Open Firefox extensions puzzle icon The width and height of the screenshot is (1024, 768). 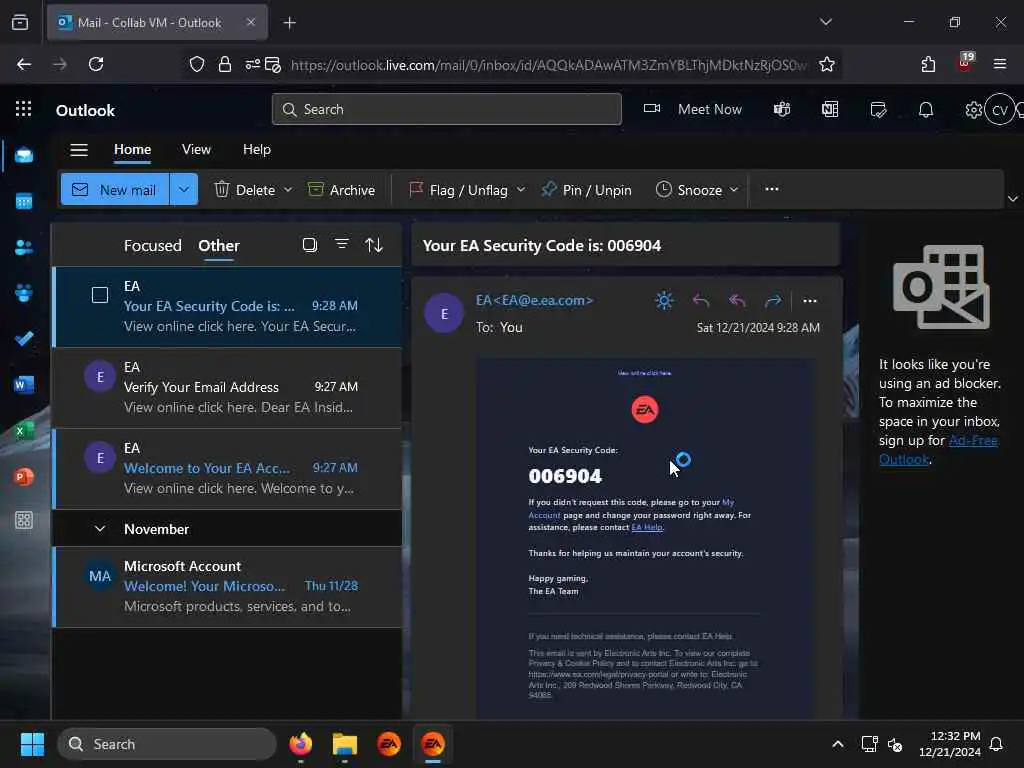pos(928,64)
